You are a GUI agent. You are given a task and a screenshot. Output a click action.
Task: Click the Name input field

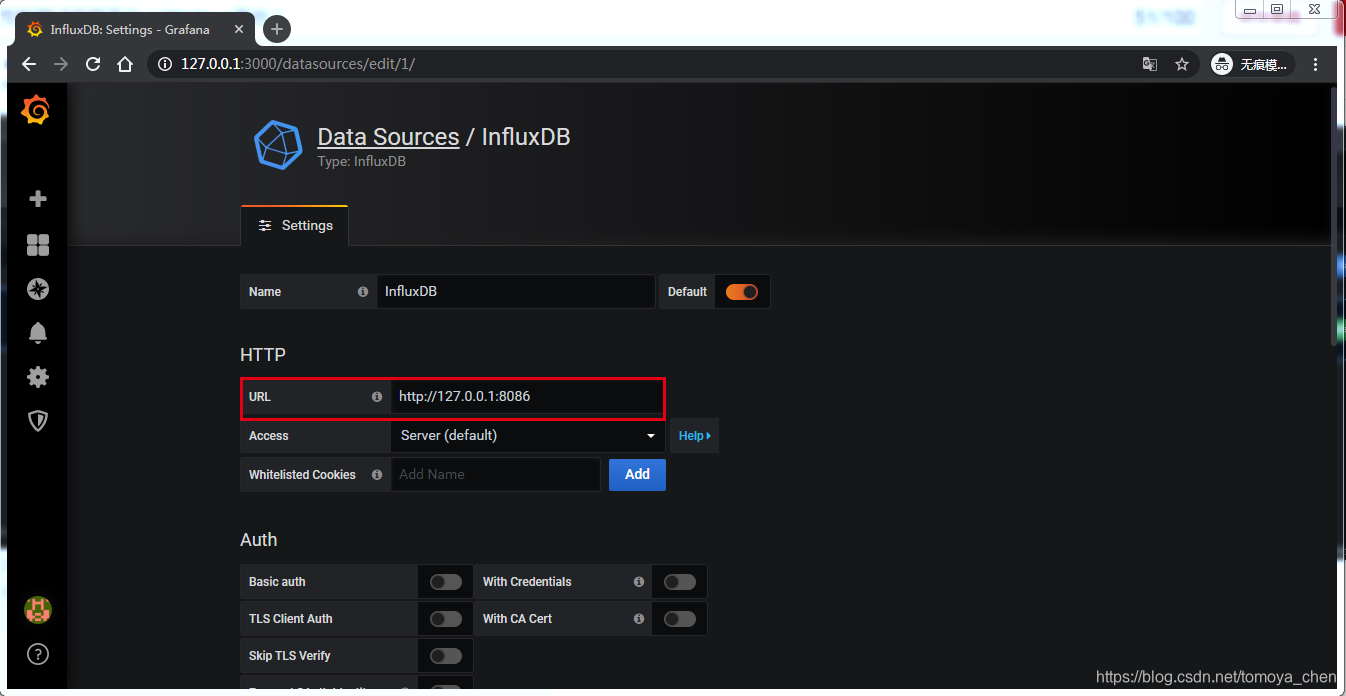coord(516,292)
